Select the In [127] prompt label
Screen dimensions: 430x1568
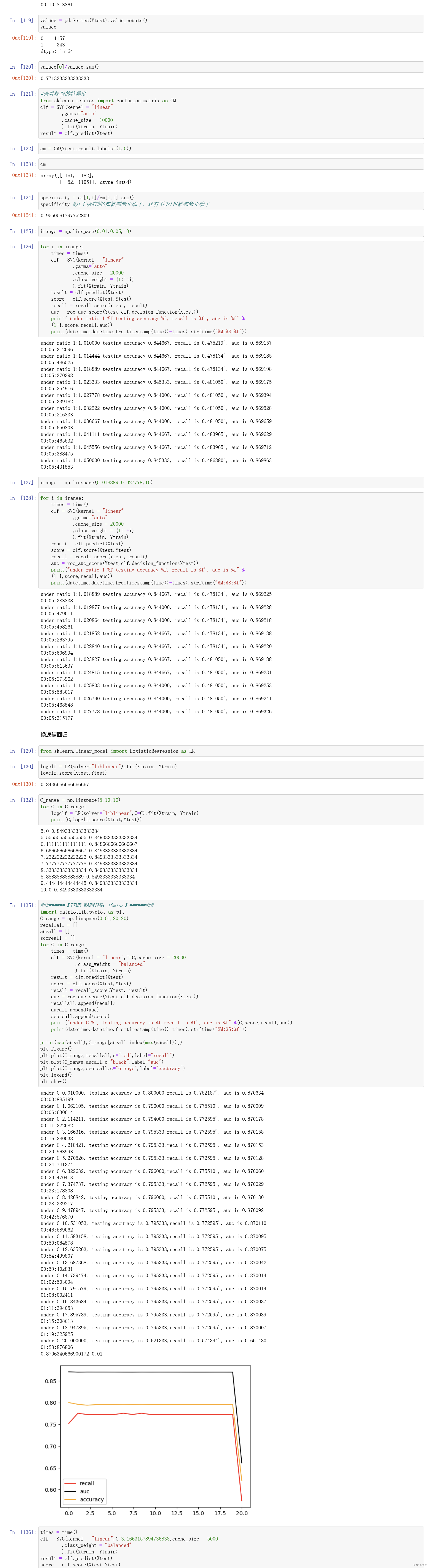pos(23,483)
